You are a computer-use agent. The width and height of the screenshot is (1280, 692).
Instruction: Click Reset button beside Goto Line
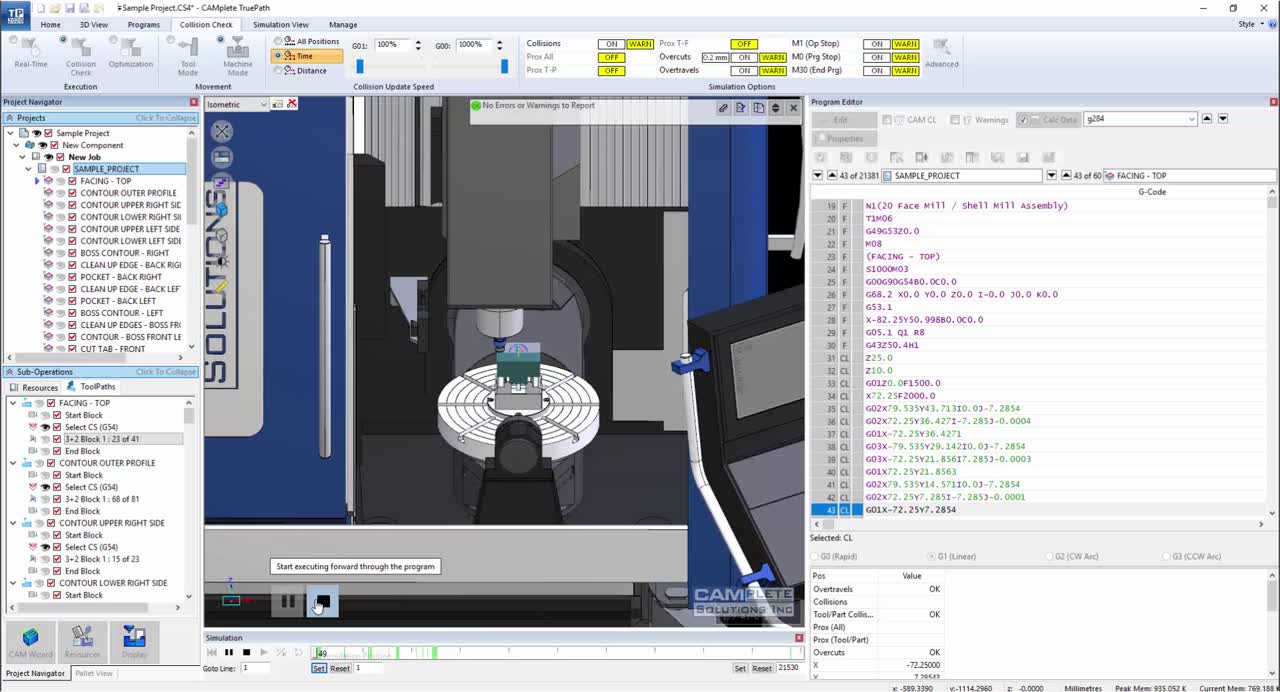340,668
